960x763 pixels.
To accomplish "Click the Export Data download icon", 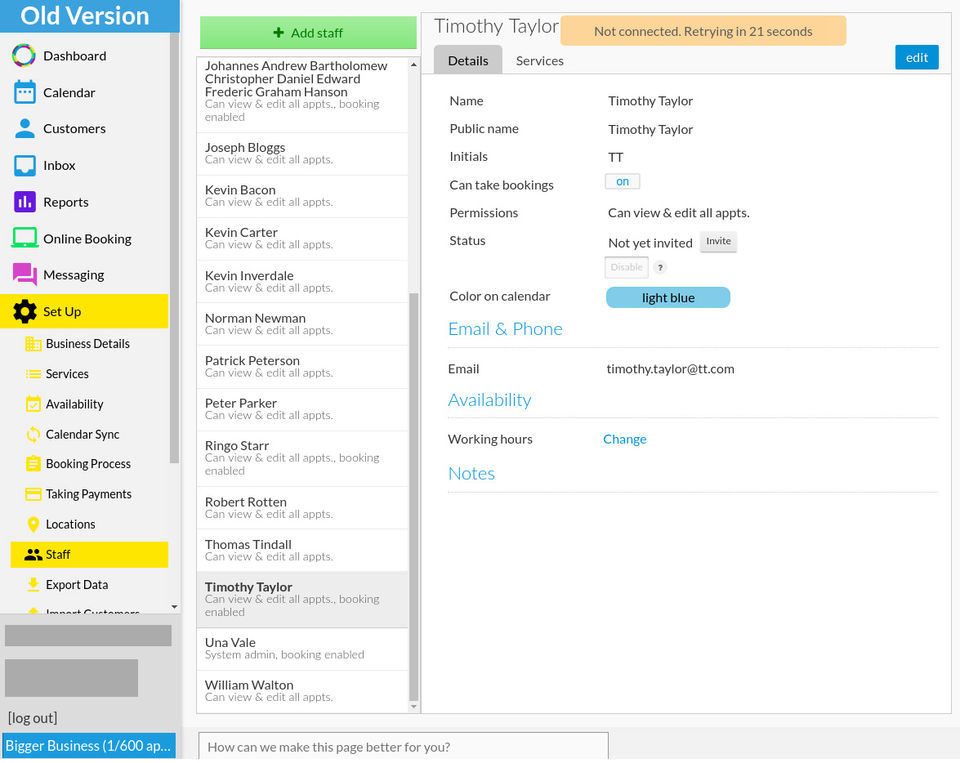I will tap(33, 585).
